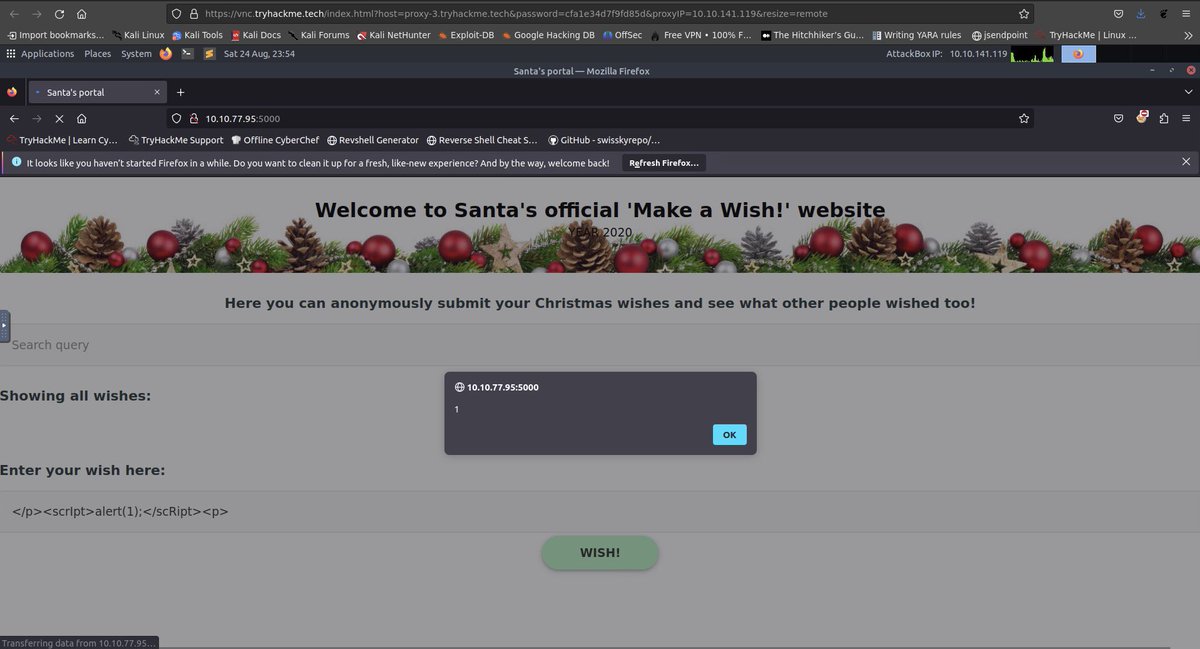Open TryHackMe | Learn Cy... bookmark
Image resolution: width=1200 pixels, height=649 pixels.
62,140
